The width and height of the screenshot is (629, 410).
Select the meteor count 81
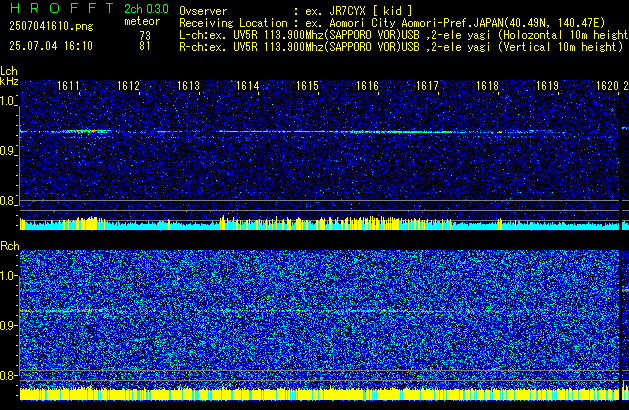[145, 46]
